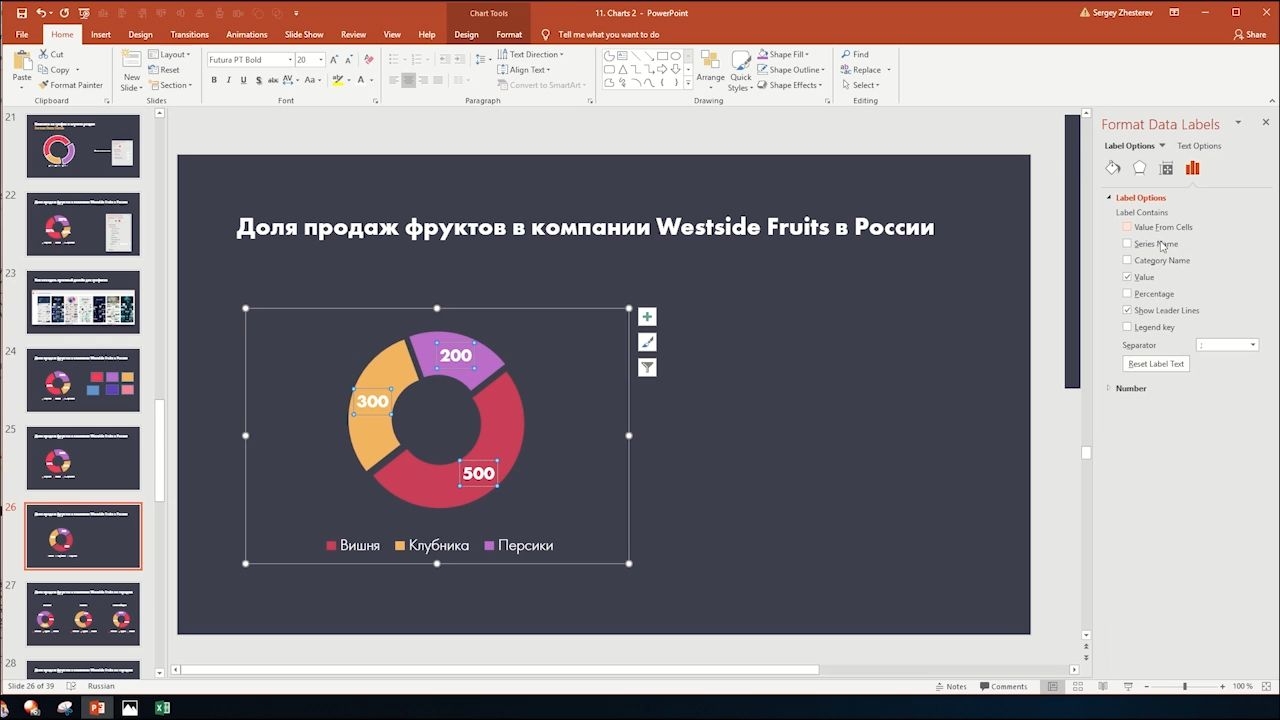Viewport: 1280px width, 720px height.
Task: Select the Effects pentagon icon
Action: pyautogui.click(x=1139, y=168)
